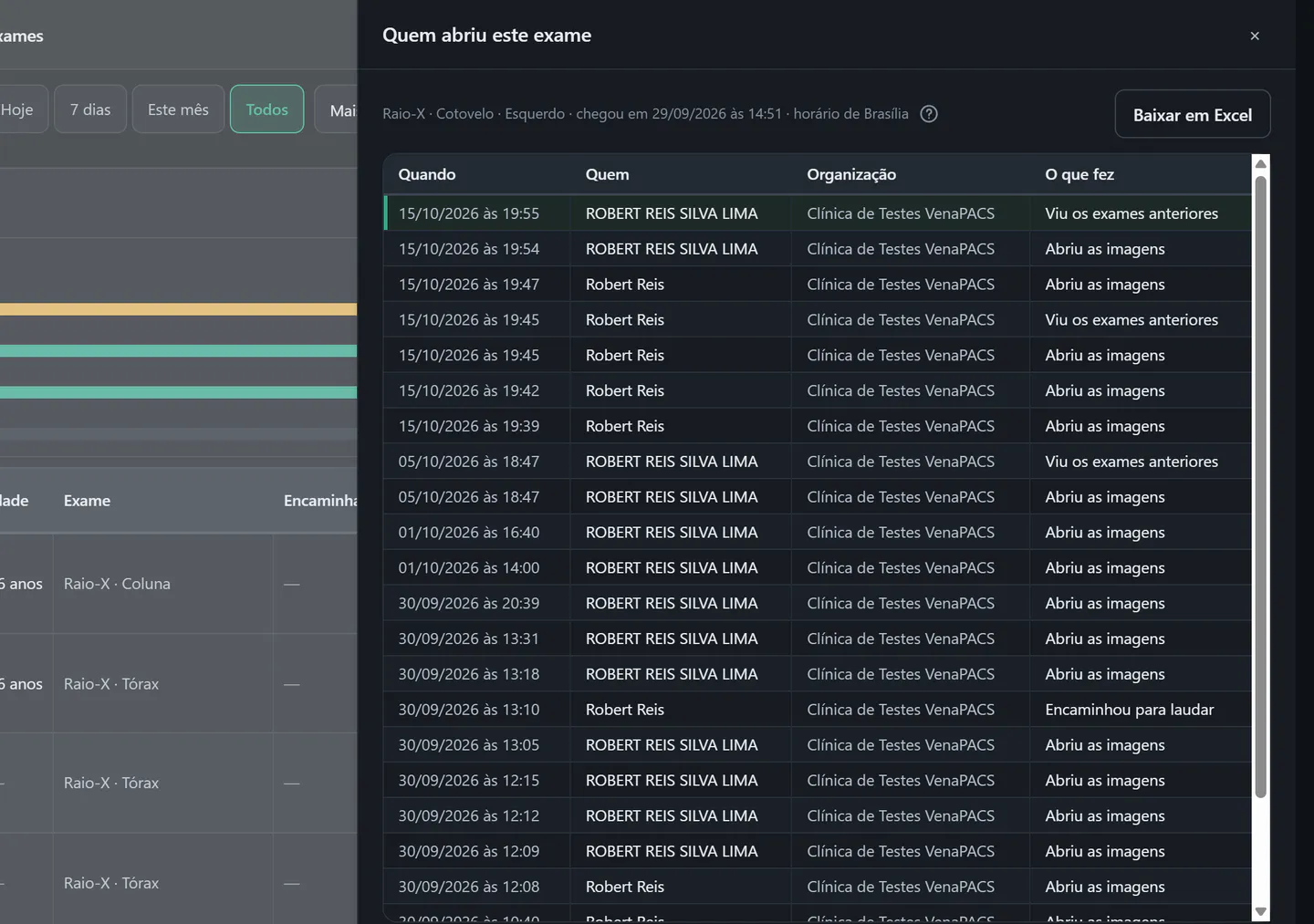Click the log table's vertical scrollbar thumb
1314x924 pixels.
[1260, 487]
